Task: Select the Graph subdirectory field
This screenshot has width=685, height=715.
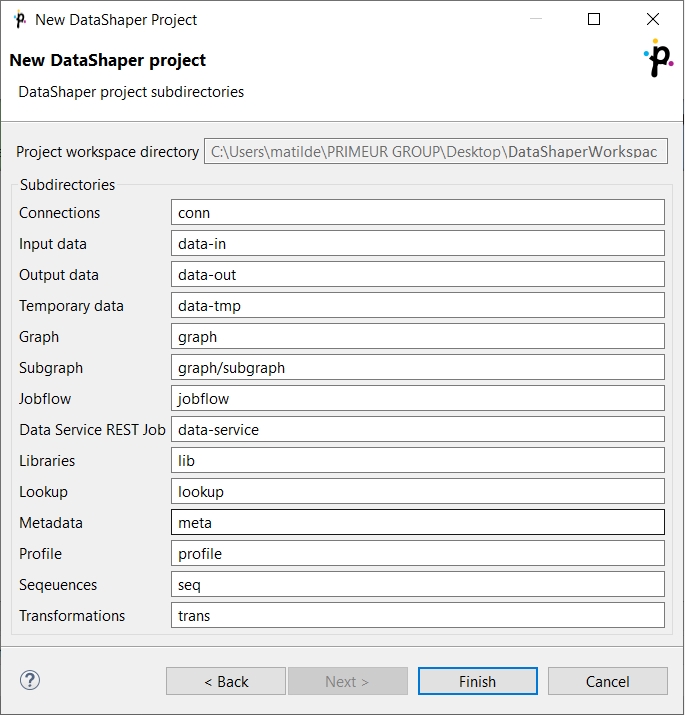Action: click(x=418, y=337)
